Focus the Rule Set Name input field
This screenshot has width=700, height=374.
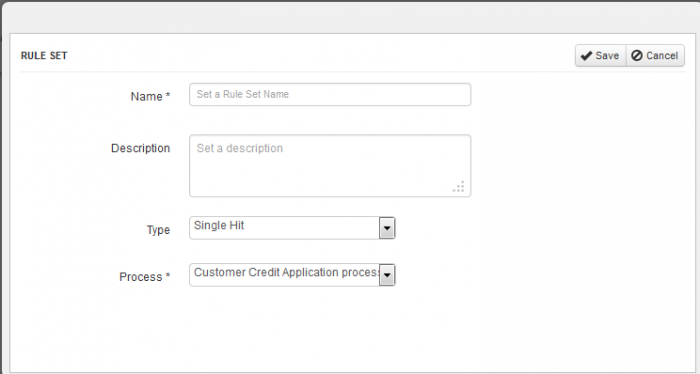tap(330, 94)
